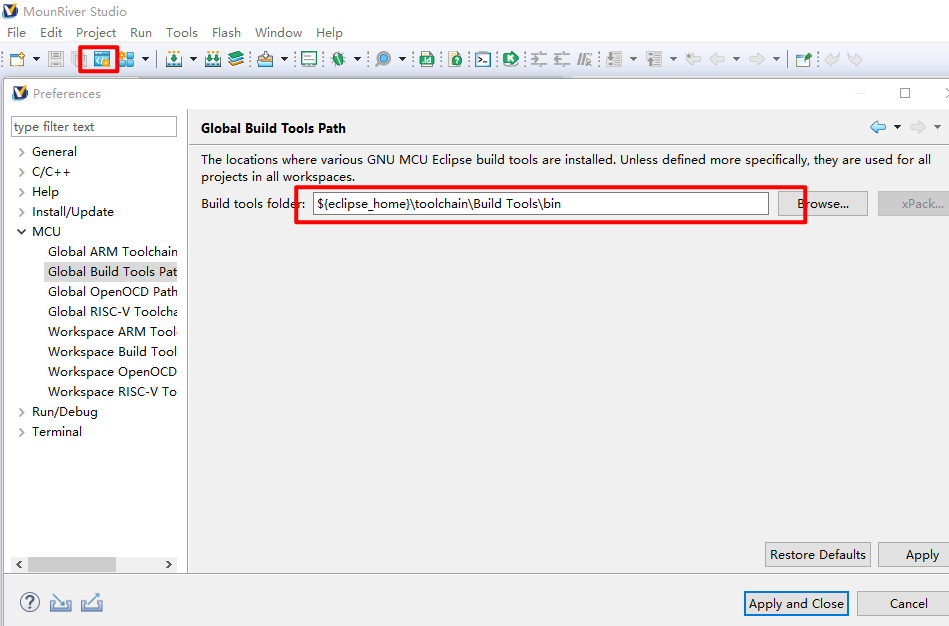Open the Flash menu
Viewport: 949px width, 626px height.
click(226, 33)
